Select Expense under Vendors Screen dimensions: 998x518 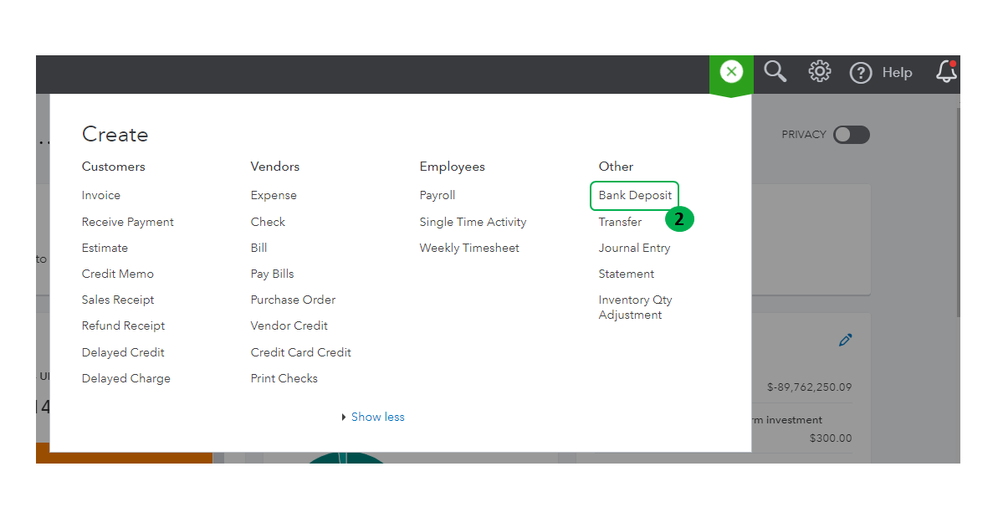(274, 196)
